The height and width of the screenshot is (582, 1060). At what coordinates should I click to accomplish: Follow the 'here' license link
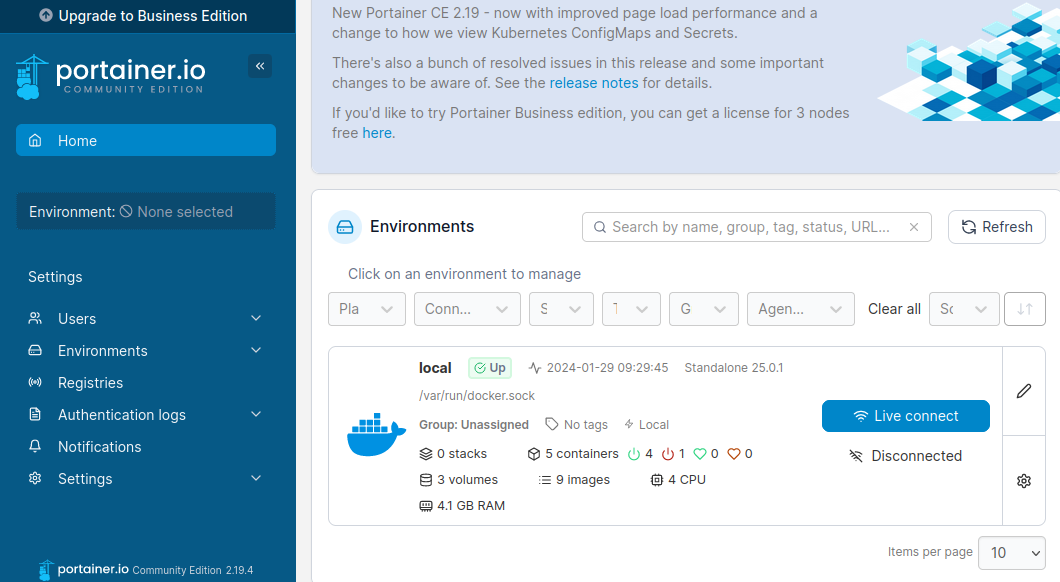[x=377, y=133]
